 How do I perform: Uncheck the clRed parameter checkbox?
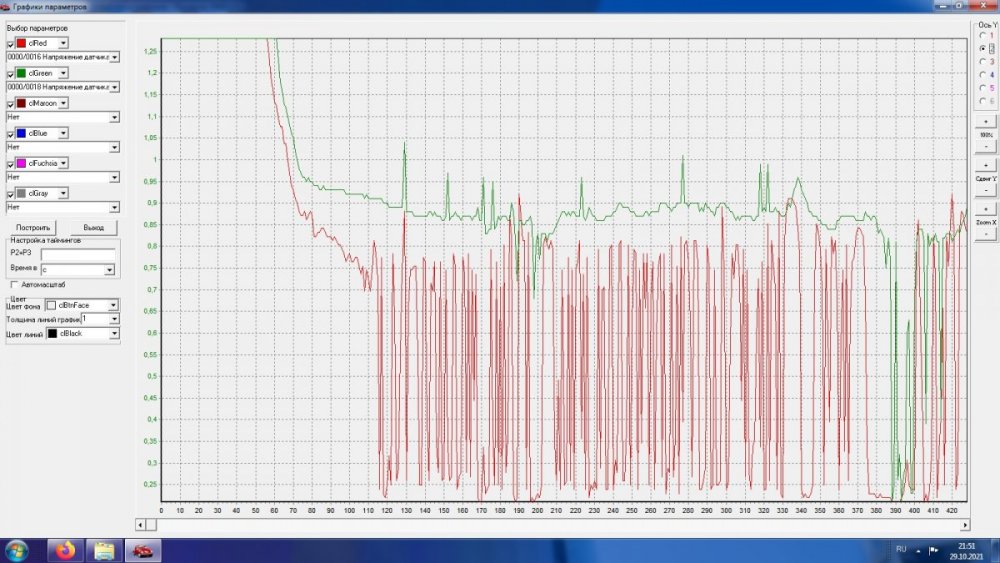pos(10,44)
